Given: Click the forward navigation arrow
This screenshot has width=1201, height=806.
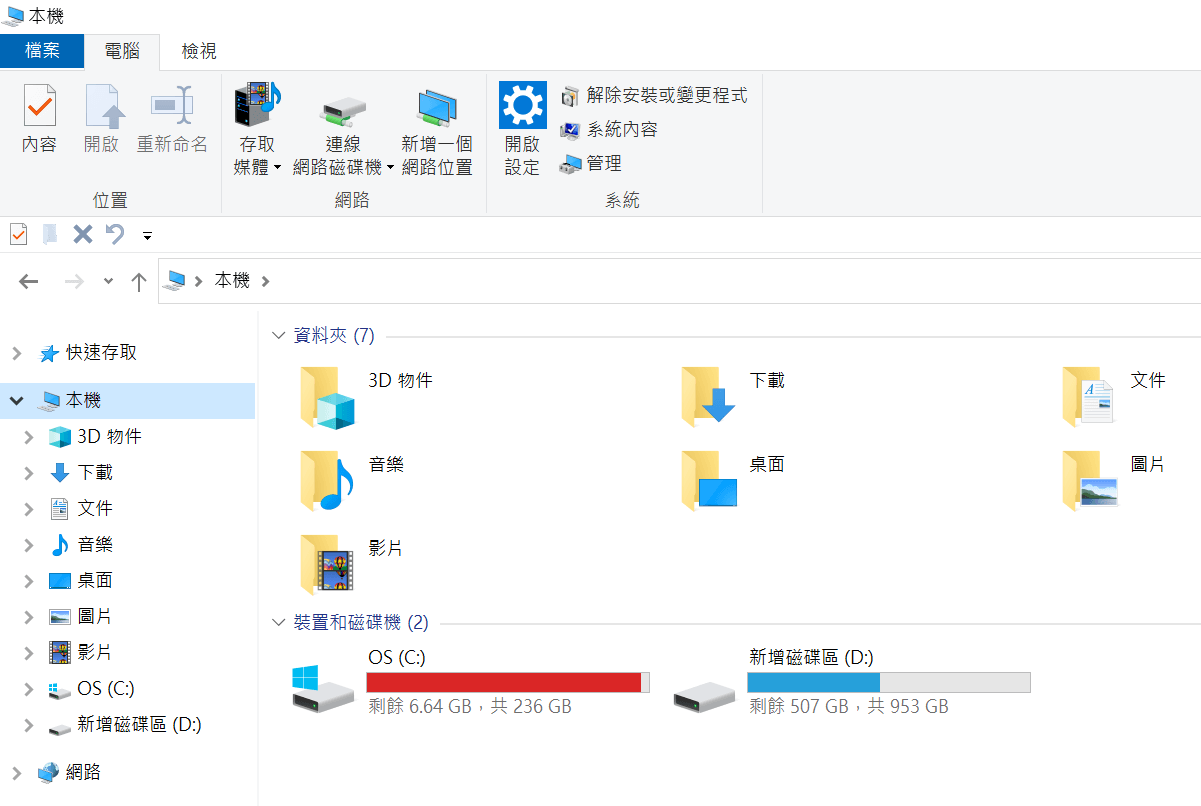Looking at the screenshot, I should [x=74, y=281].
